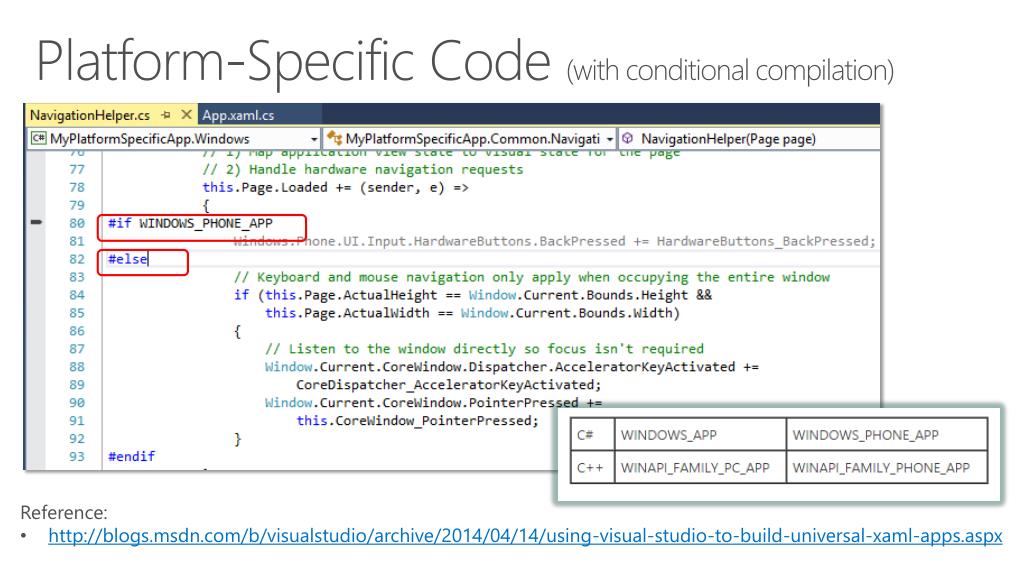Switch to the NavigationHelper.cs tab
Screen dimensions: 1023x575
coord(89,115)
